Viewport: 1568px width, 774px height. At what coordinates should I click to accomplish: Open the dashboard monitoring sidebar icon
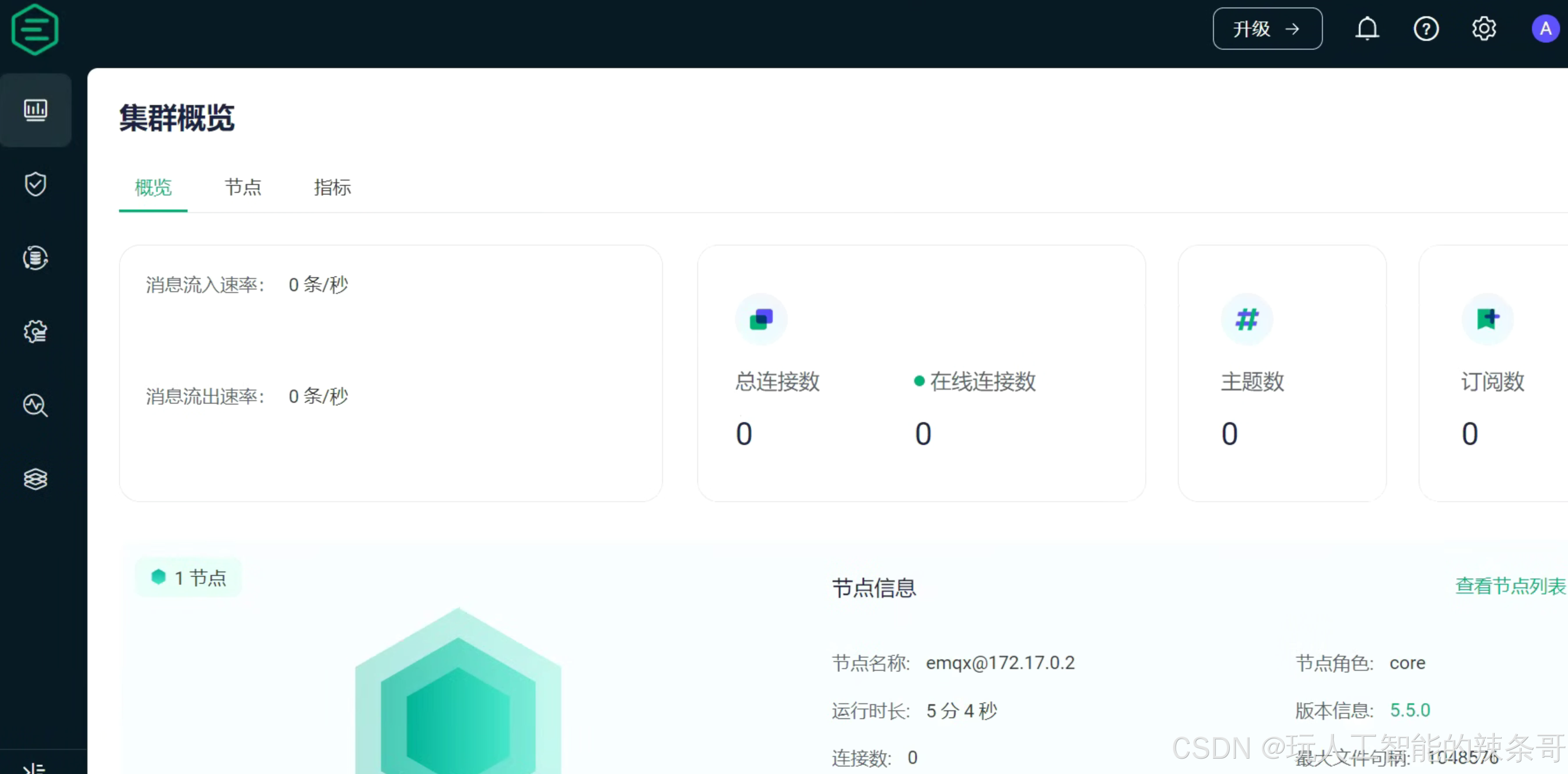tap(35, 110)
